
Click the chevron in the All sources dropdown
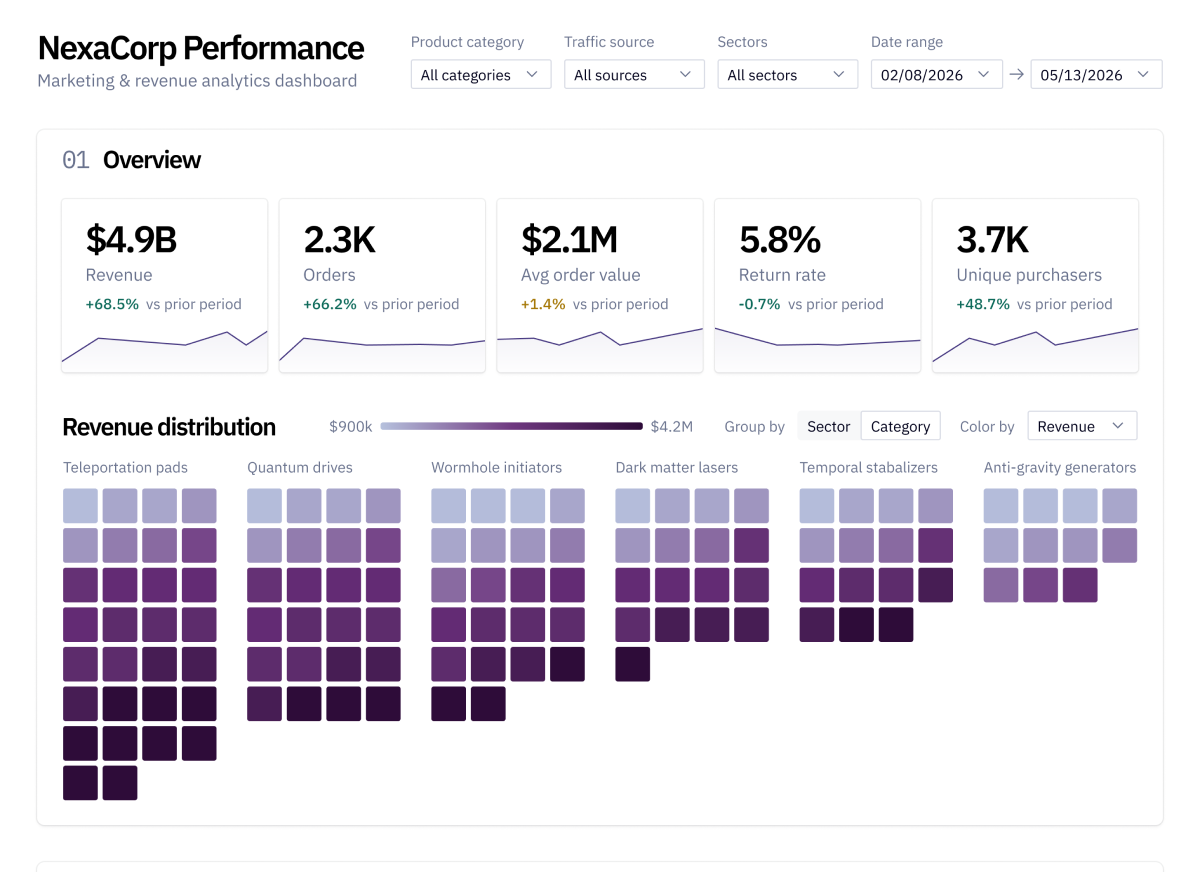pyautogui.click(x=685, y=74)
